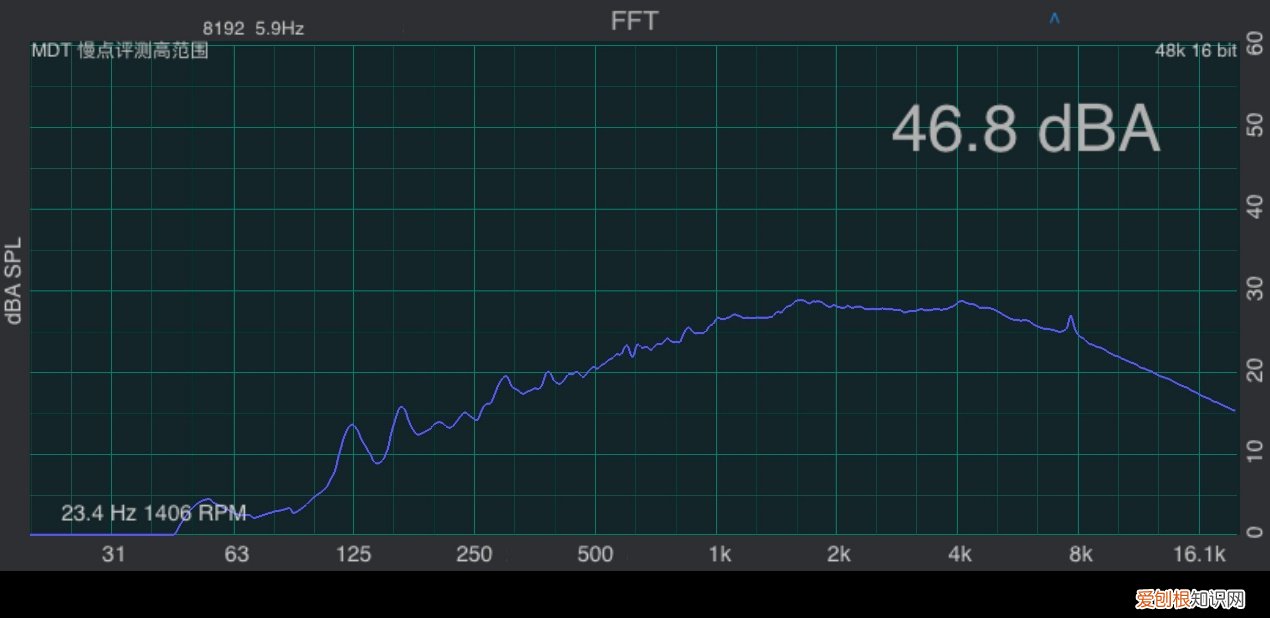Image resolution: width=1270 pixels, height=618 pixels.
Task: Click the 48k 16 bit sample format label
Action: 1193,51
